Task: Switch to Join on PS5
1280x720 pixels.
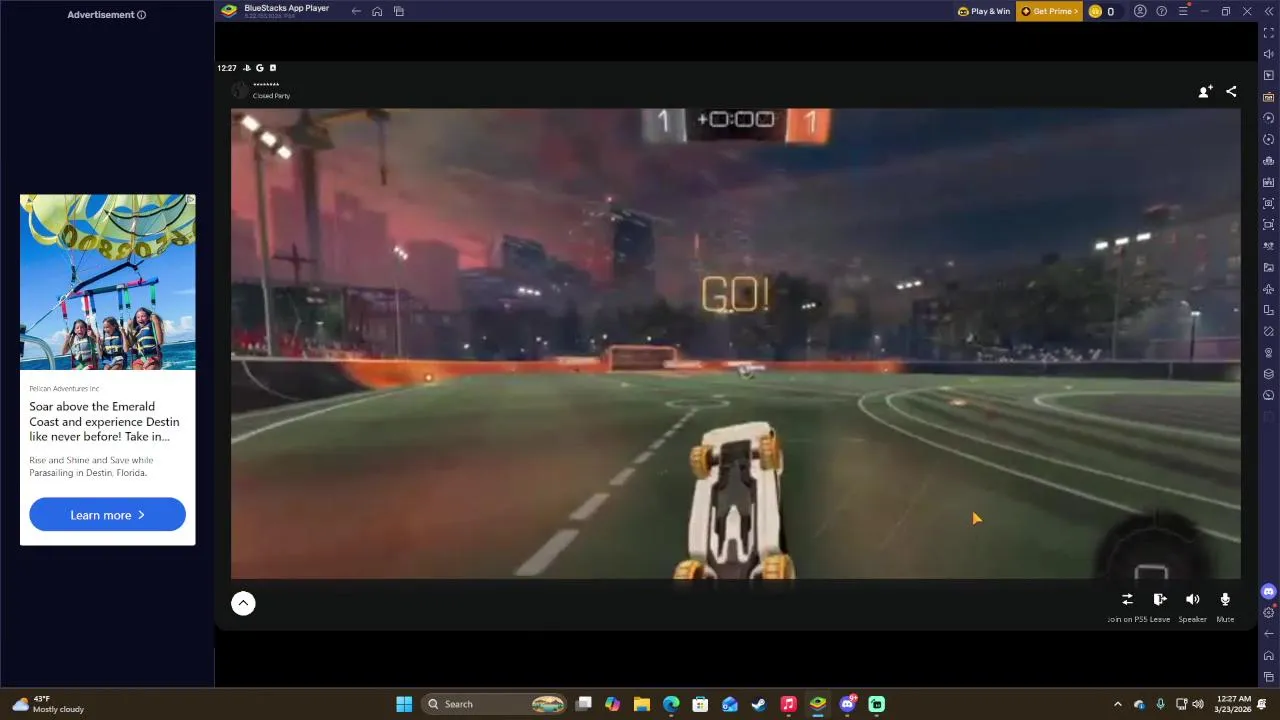Action: click(x=1127, y=606)
